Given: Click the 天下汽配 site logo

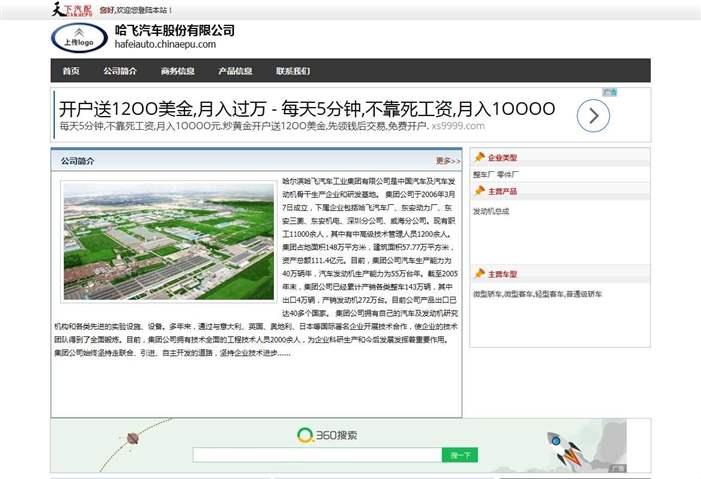Looking at the screenshot, I should point(72,9).
